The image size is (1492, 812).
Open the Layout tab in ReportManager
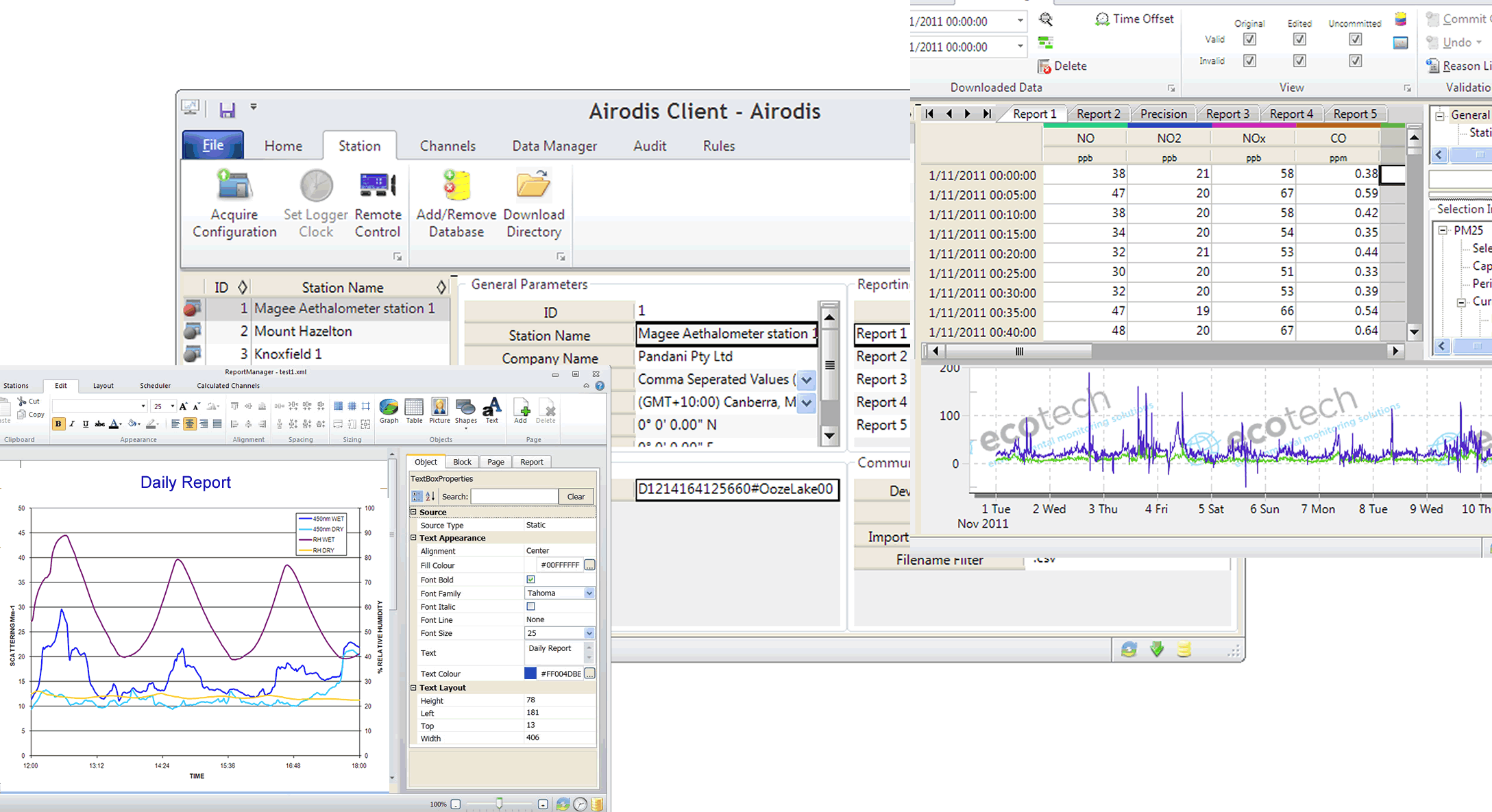[x=103, y=386]
